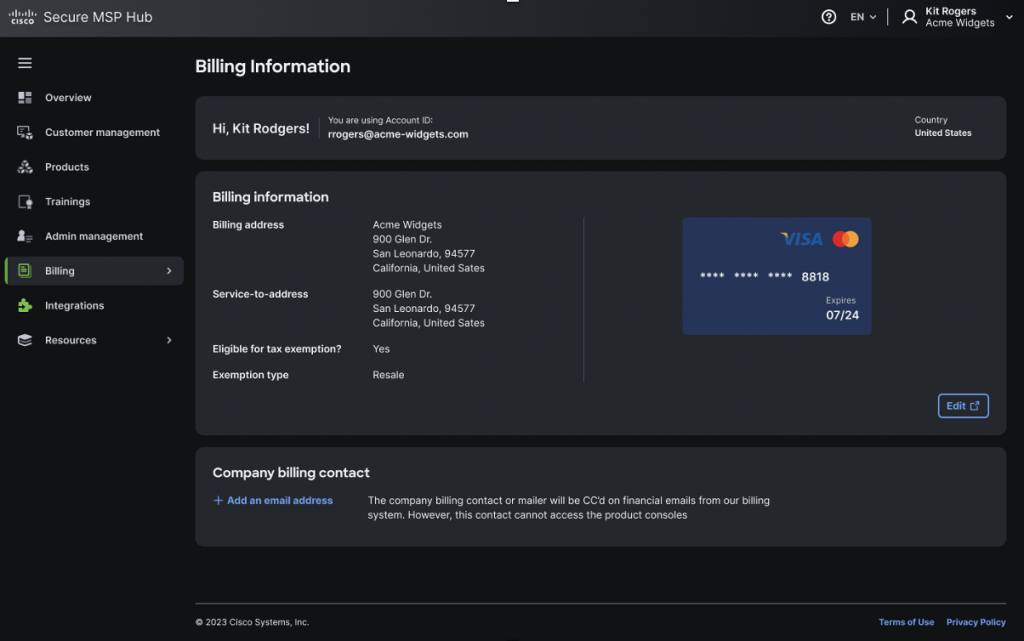
Task: Click the credit card ending 8818
Action: [776, 276]
